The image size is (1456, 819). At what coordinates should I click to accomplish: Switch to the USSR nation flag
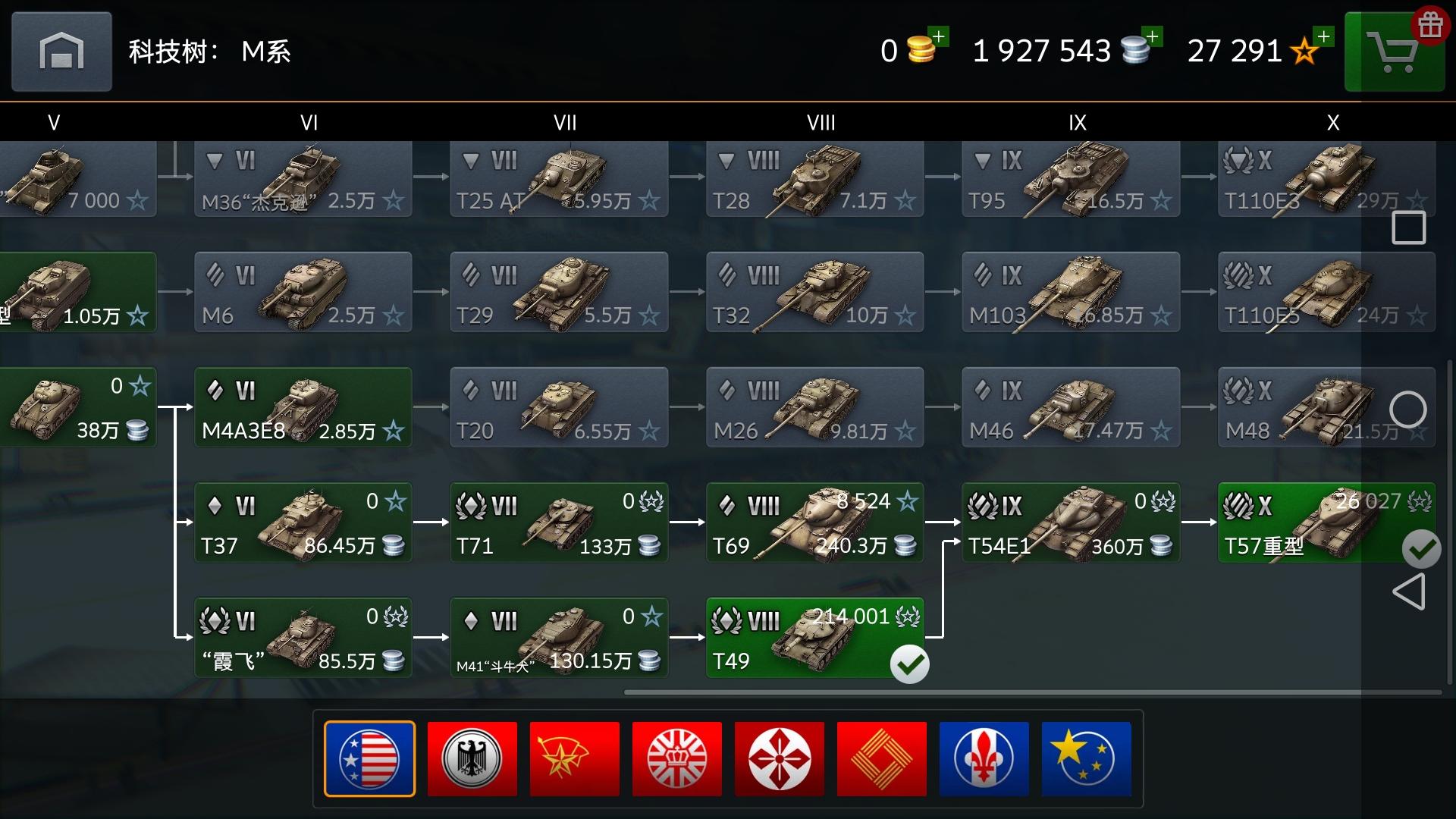tap(574, 758)
